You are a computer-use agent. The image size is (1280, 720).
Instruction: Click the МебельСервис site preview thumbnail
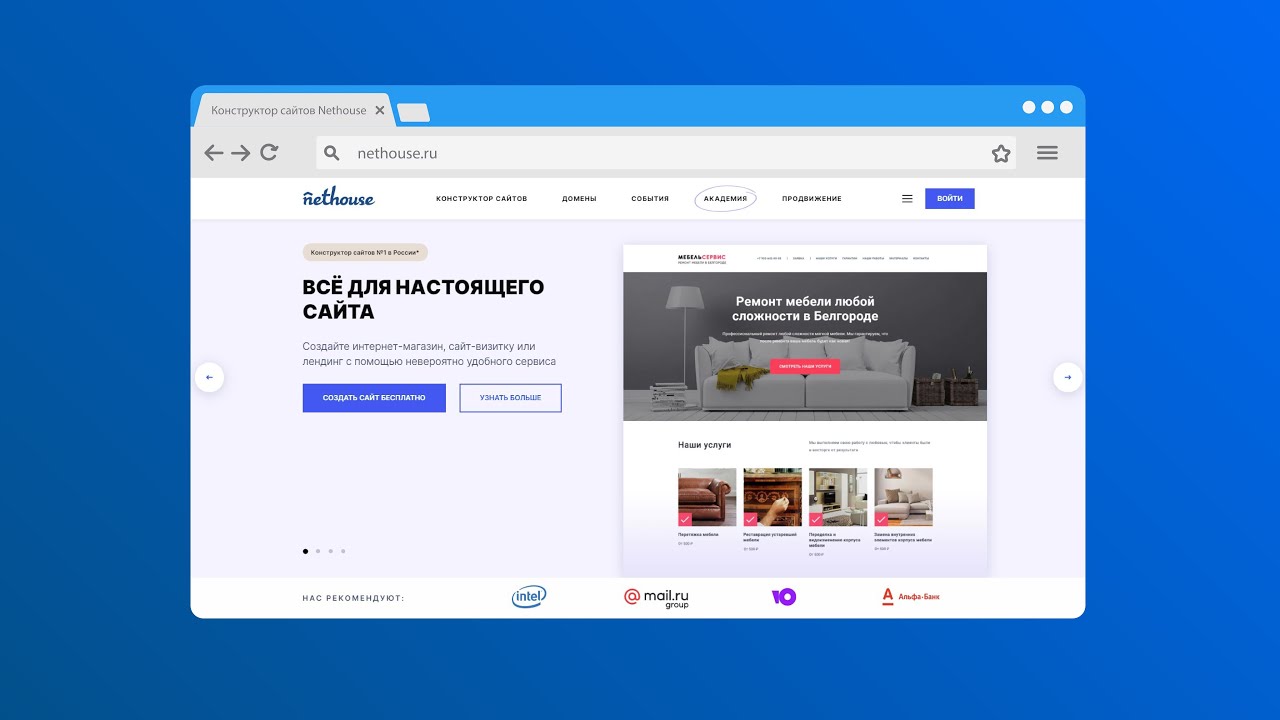click(805, 410)
